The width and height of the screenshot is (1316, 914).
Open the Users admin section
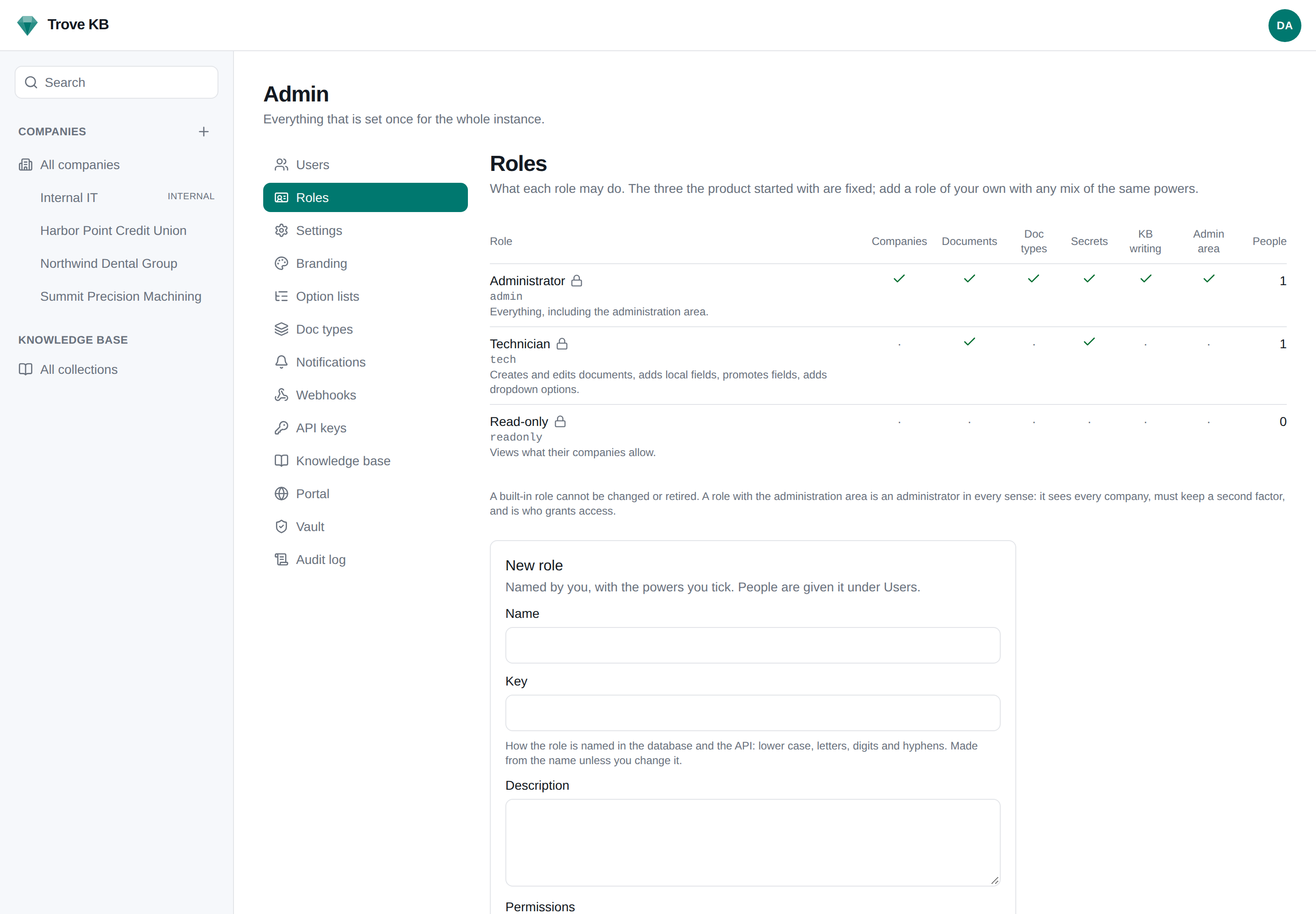(366, 165)
